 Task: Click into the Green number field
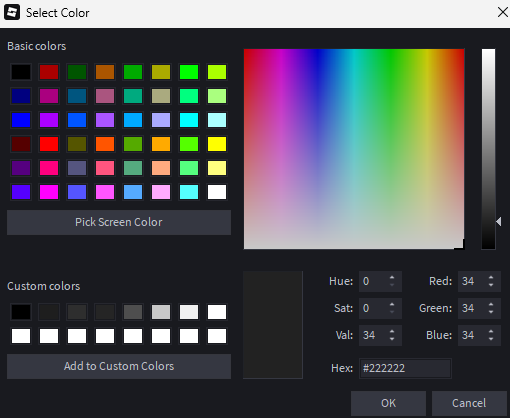(x=472, y=308)
